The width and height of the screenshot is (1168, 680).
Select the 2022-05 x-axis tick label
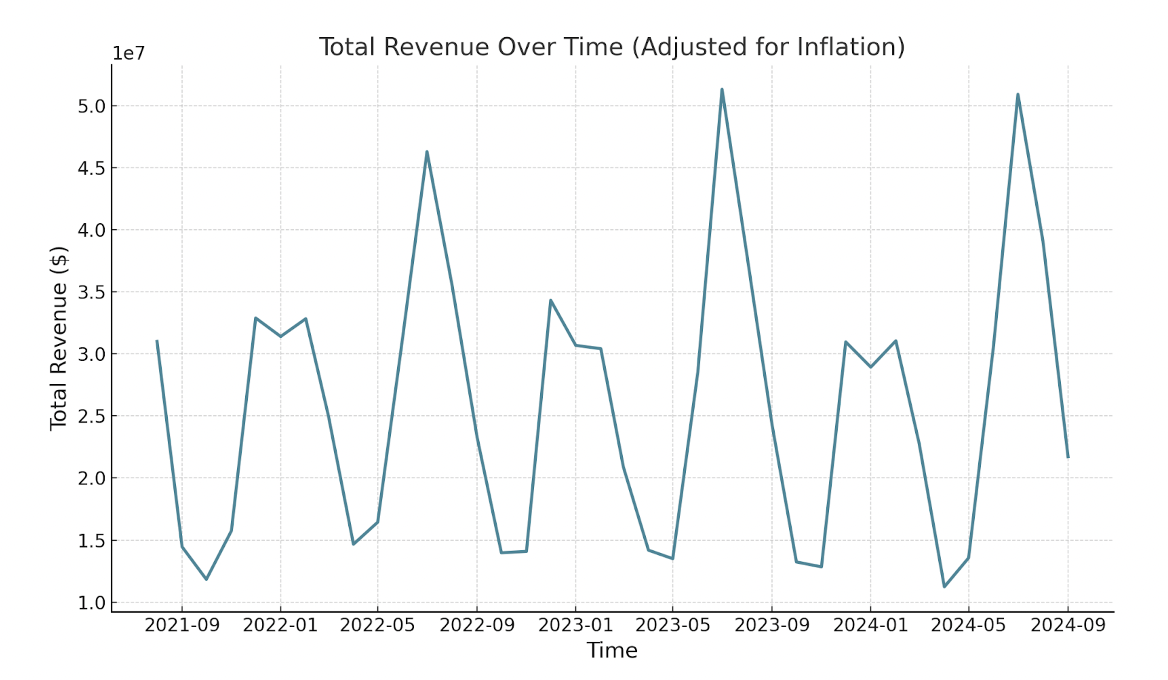[x=377, y=625]
